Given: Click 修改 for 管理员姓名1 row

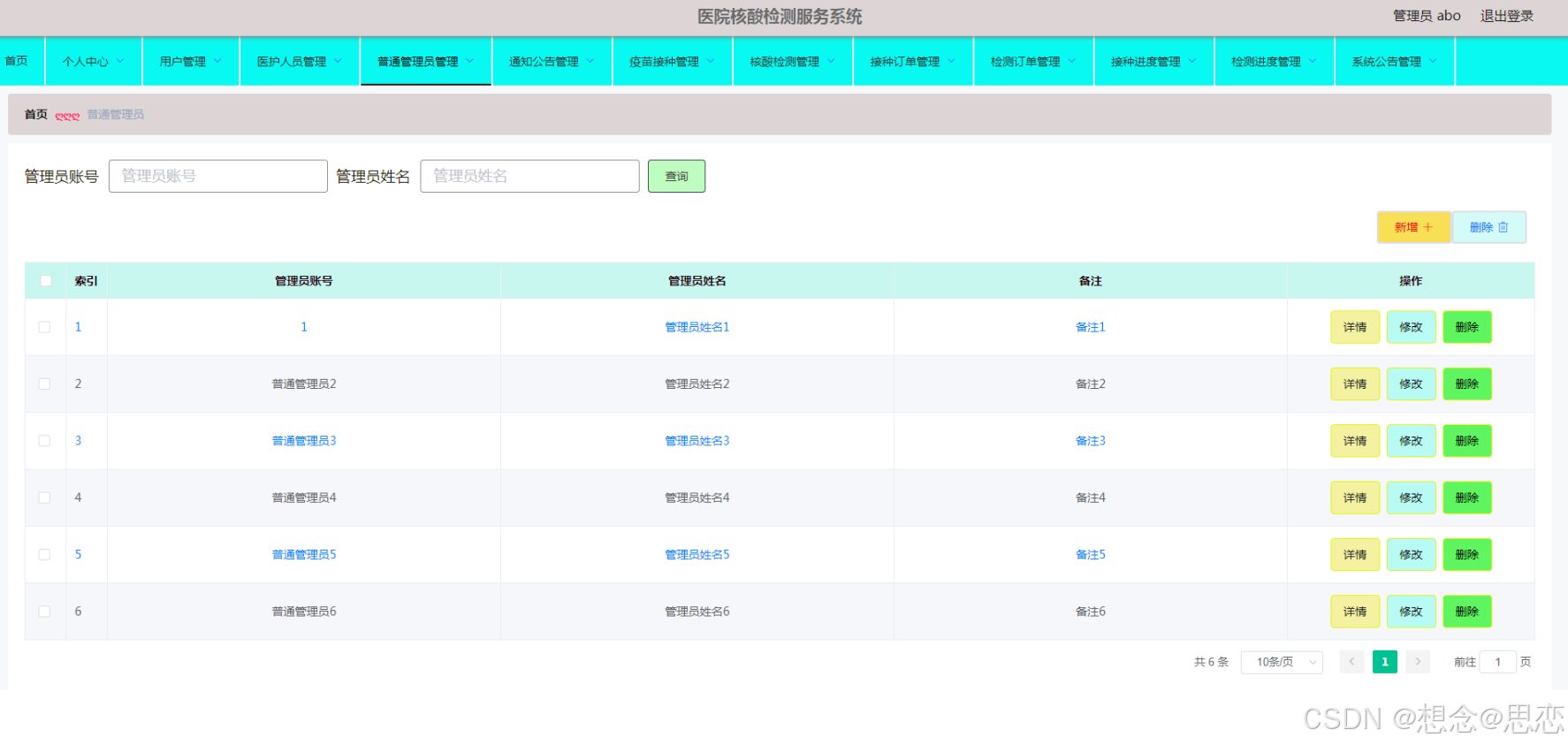Looking at the screenshot, I should 1411,327.
